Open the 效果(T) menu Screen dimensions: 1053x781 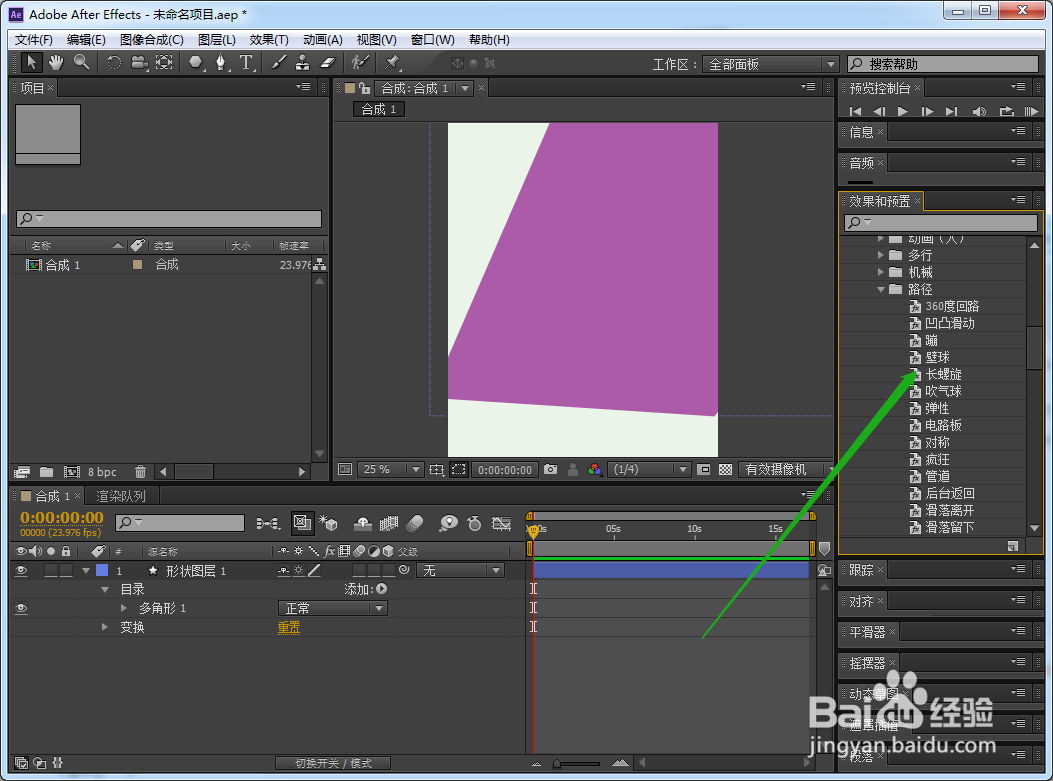coord(269,40)
